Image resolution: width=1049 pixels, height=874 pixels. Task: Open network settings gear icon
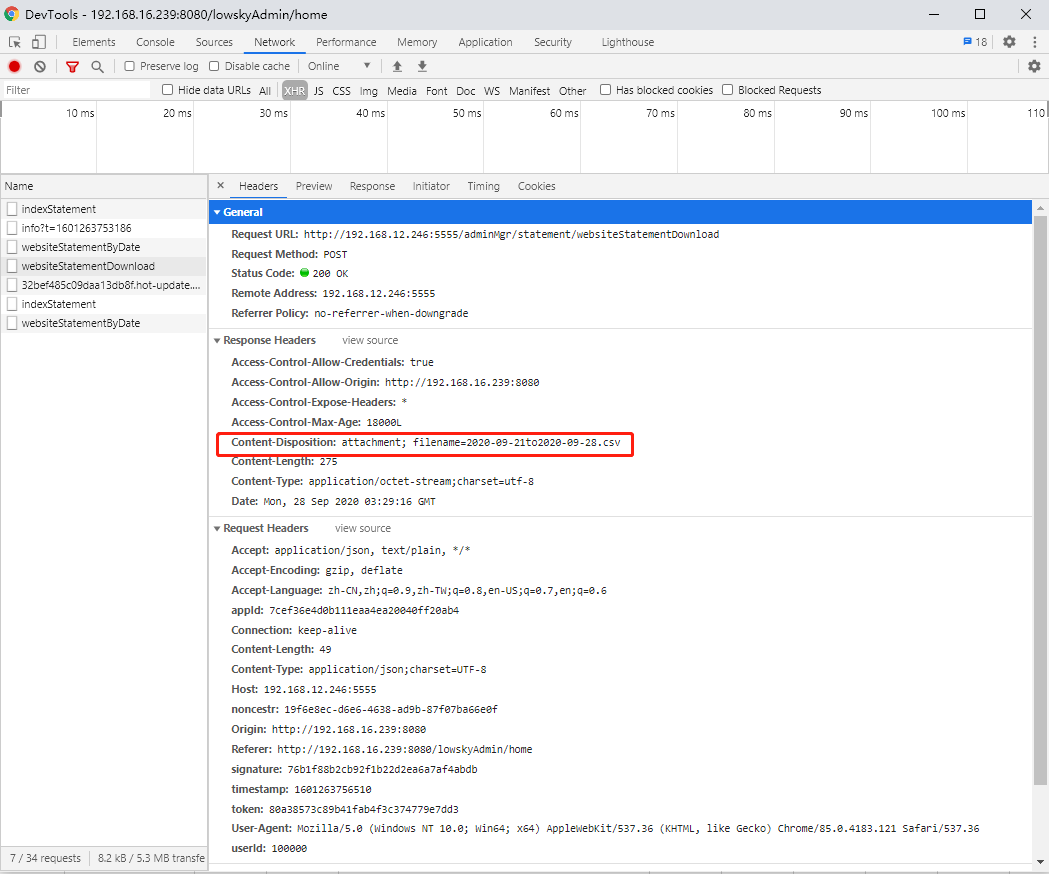(1034, 66)
